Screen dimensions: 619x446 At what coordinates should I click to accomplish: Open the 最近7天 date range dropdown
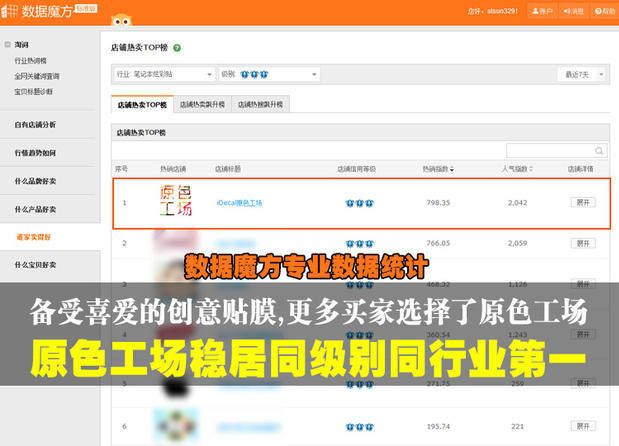pyautogui.click(x=583, y=74)
